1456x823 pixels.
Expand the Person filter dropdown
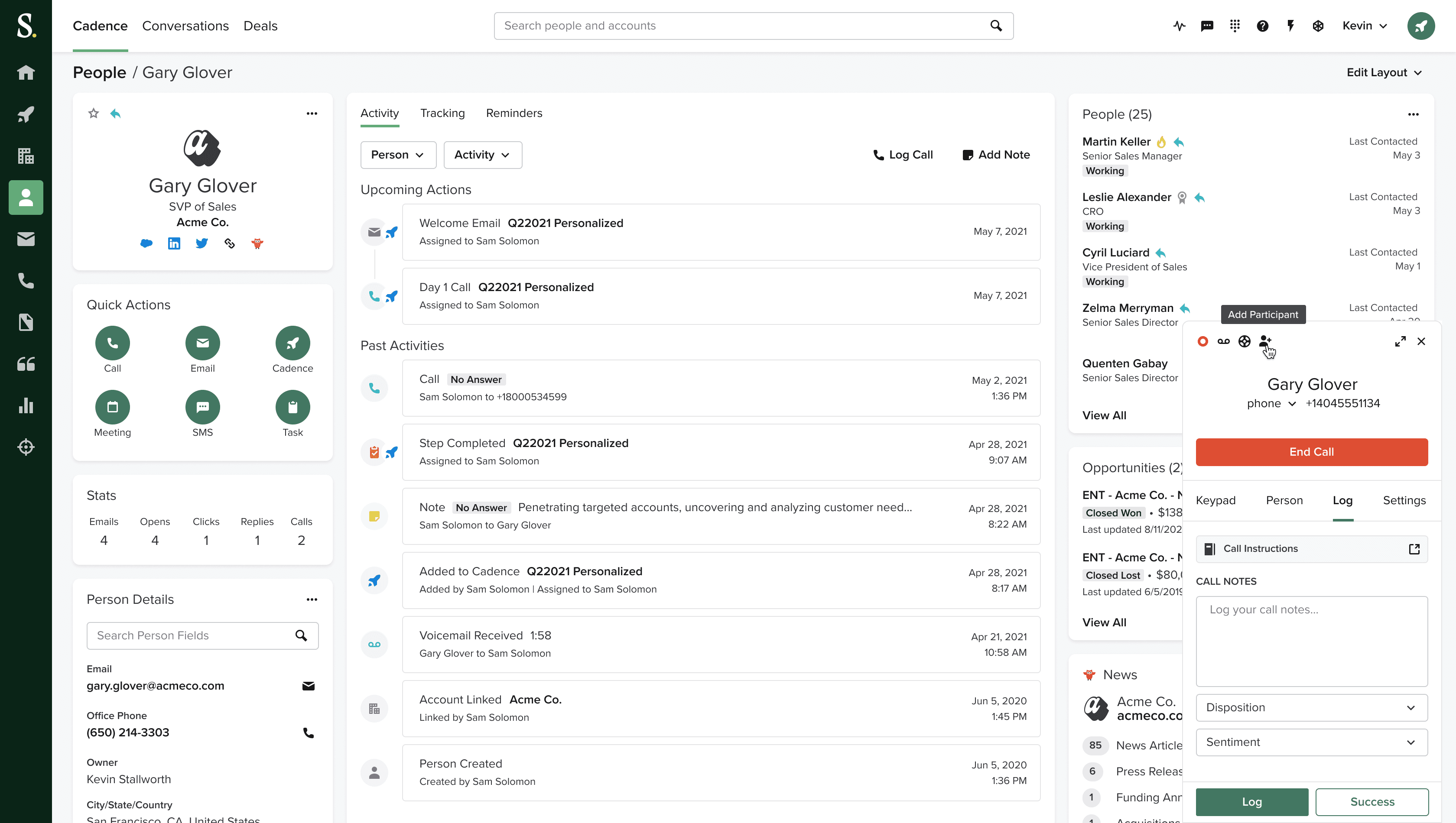(396, 154)
